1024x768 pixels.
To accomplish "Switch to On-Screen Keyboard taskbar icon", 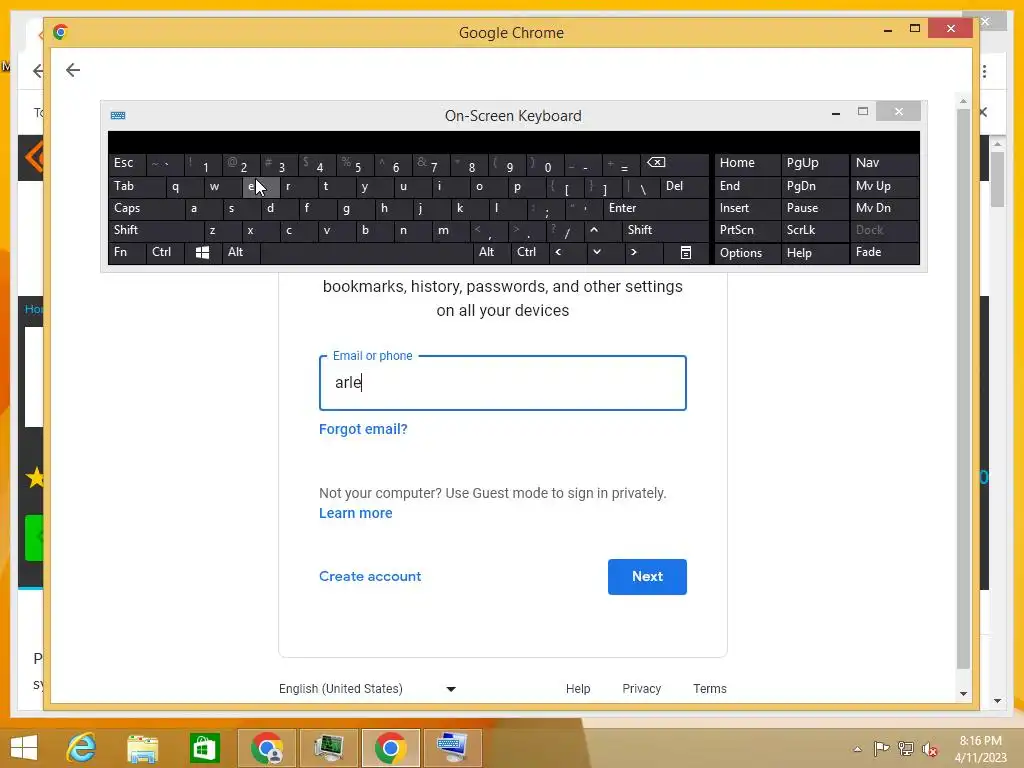I will point(452,747).
